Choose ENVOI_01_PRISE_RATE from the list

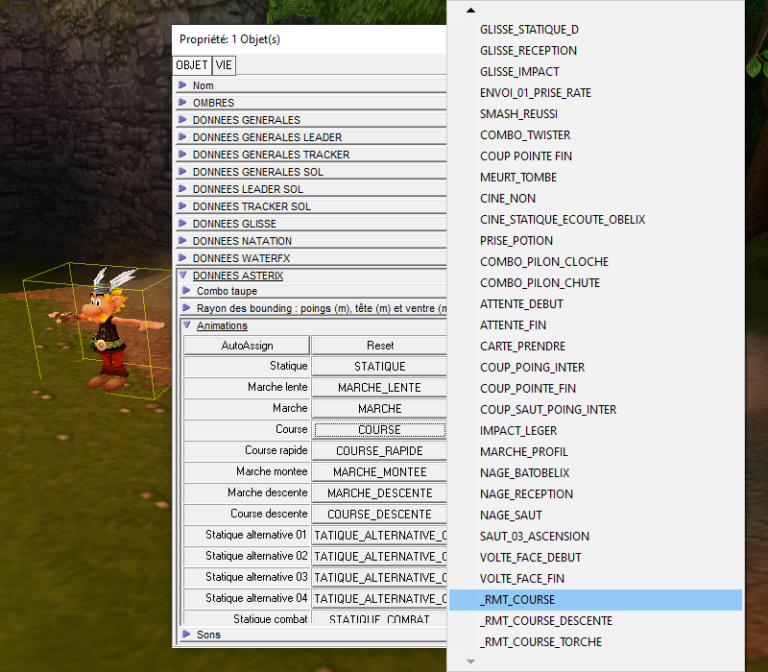pyautogui.click(x=596, y=93)
